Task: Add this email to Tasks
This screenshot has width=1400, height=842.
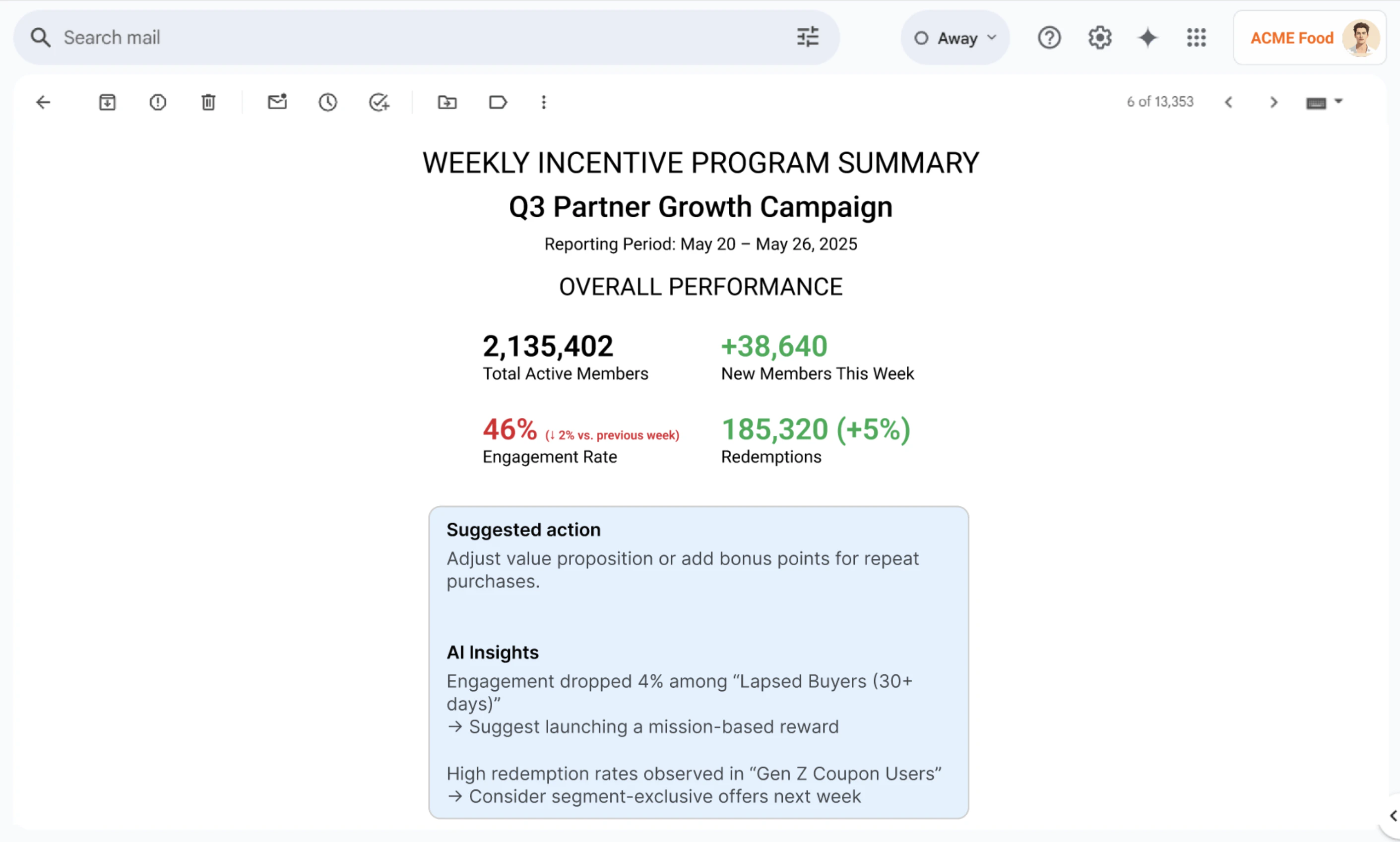Action: [x=379, y=102]
